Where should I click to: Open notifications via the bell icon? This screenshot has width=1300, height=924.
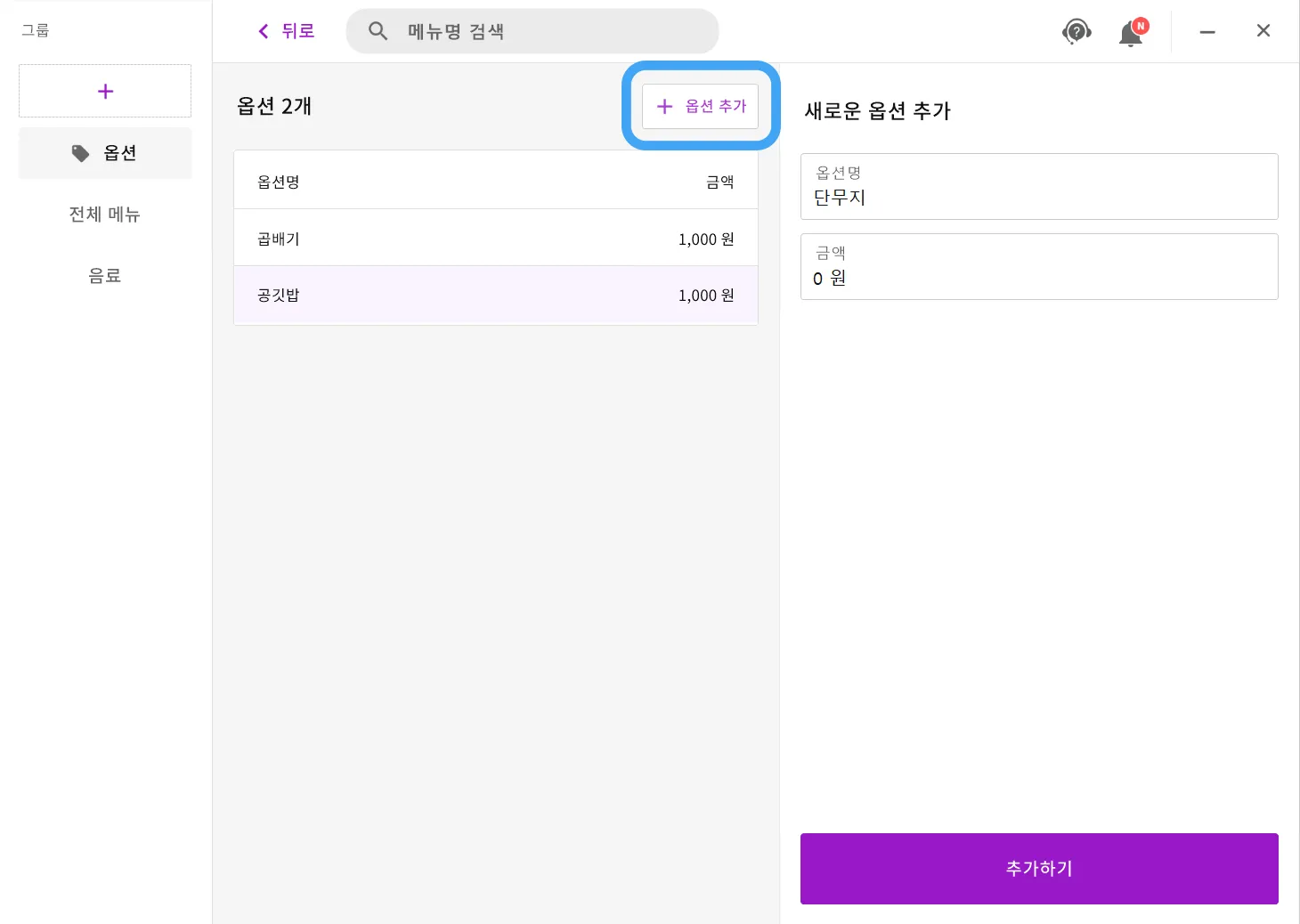pos(1131,33)
